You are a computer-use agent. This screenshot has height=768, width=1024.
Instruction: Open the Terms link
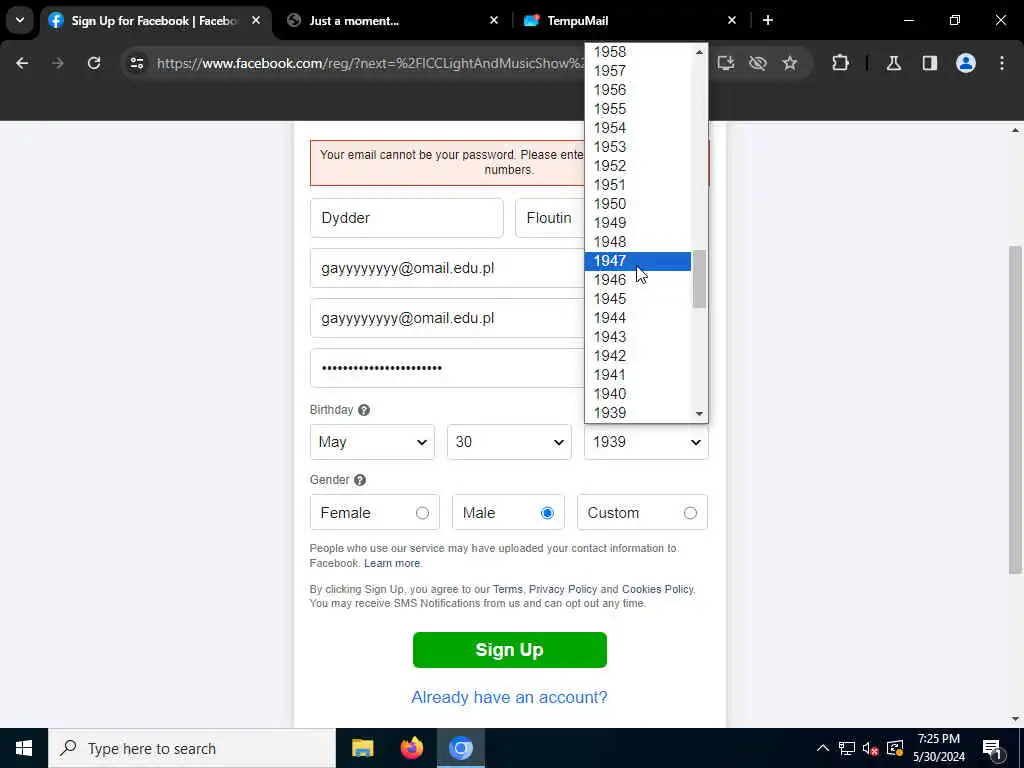(507, 590)
